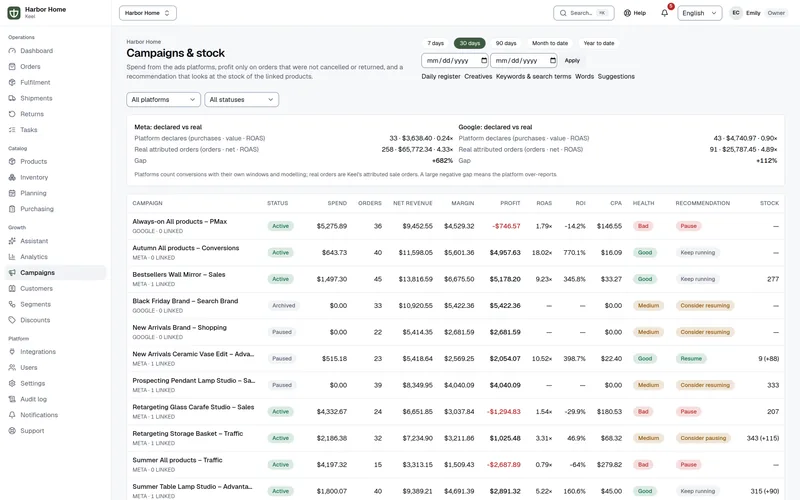The width and height of the screenshot is (800, 500).
Task: Open the Suggestions tab
Action: click(x=616, y=76)
